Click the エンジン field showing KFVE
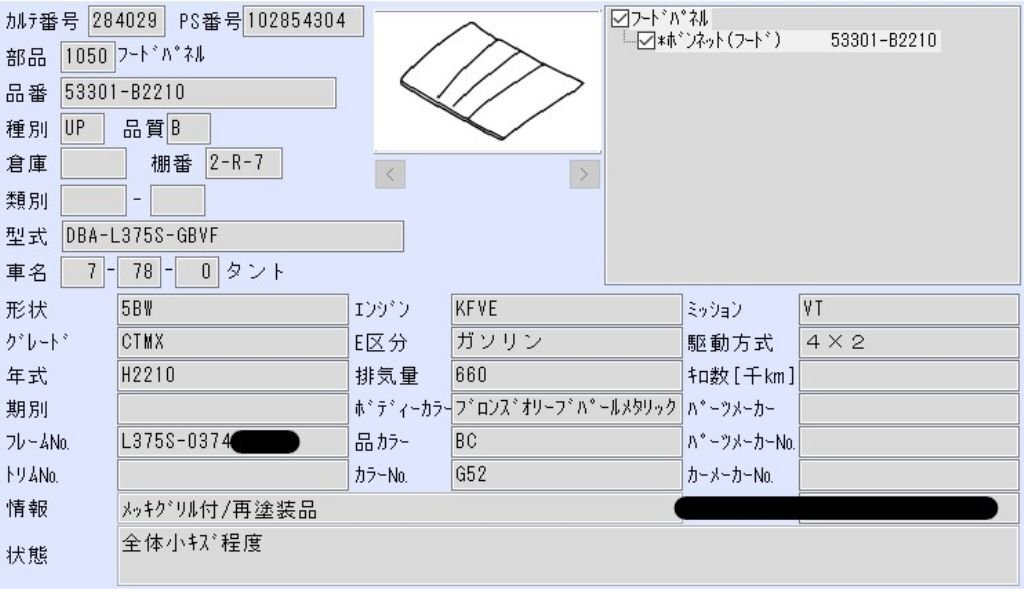The width and height of the screenshot is (1024, 589). tap(567, 310)
